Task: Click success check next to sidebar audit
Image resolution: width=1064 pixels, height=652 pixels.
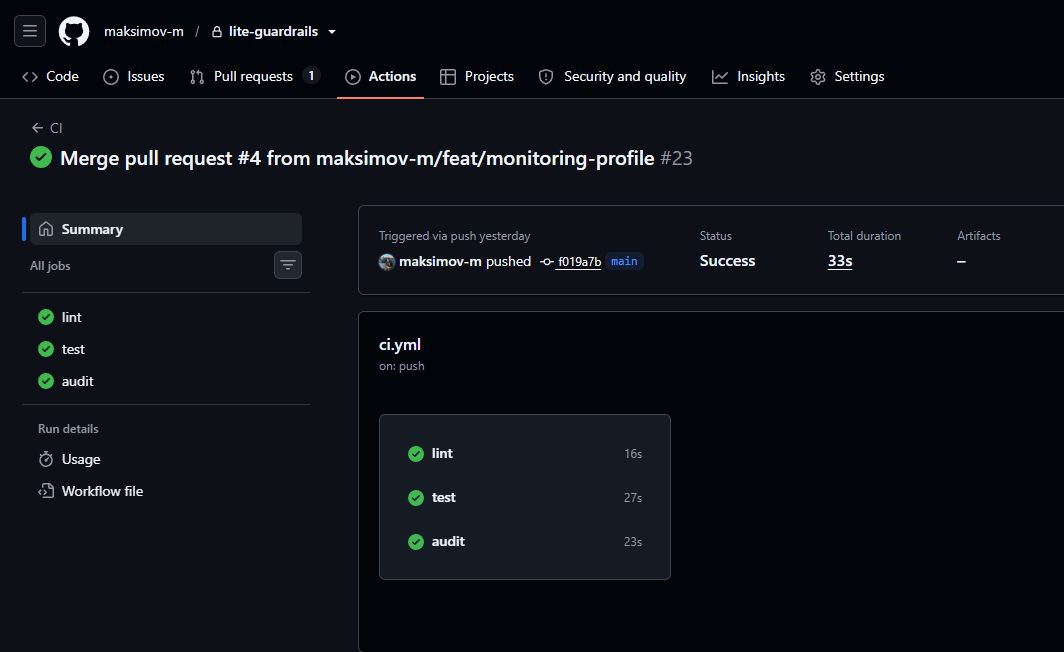Action: (x=46, y=381)
